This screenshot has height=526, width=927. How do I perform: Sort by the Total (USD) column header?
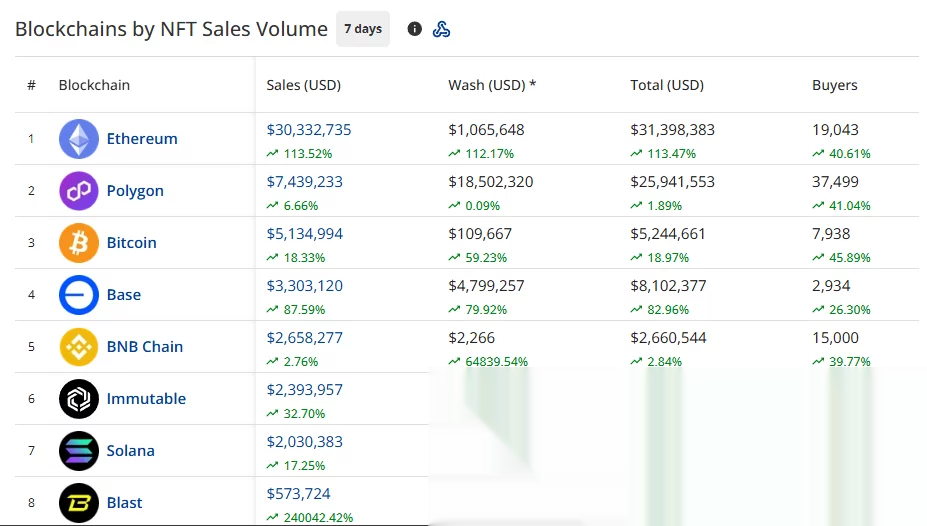tap(667, 85)
